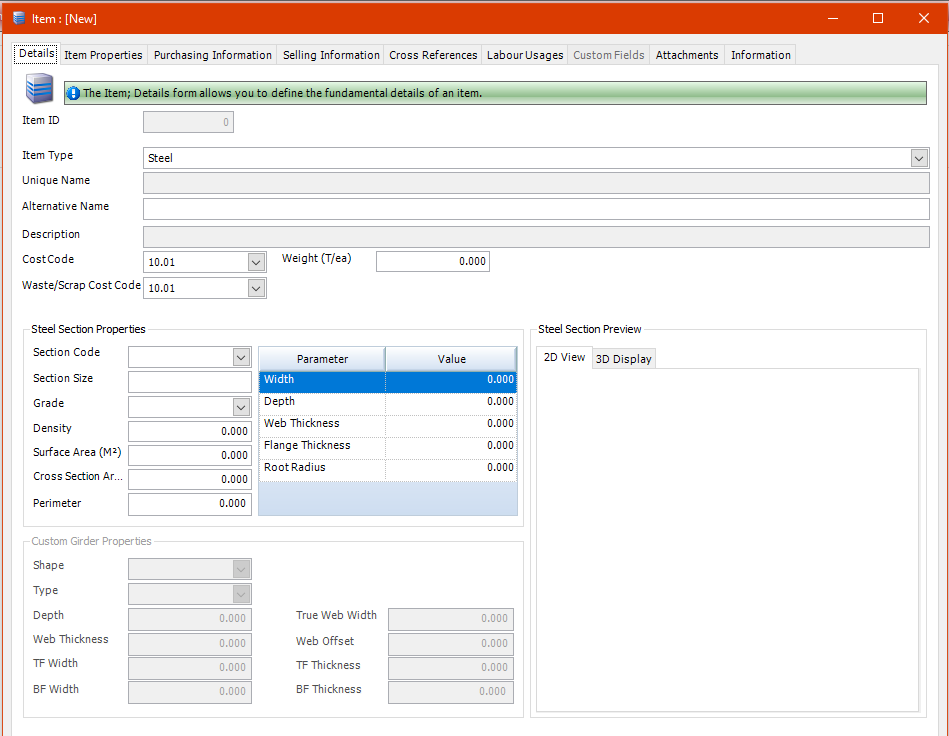The image size is (949, 736).
Task: Go to the Selling Information tab
Action: pyautogui.click(x=331, y=55)
